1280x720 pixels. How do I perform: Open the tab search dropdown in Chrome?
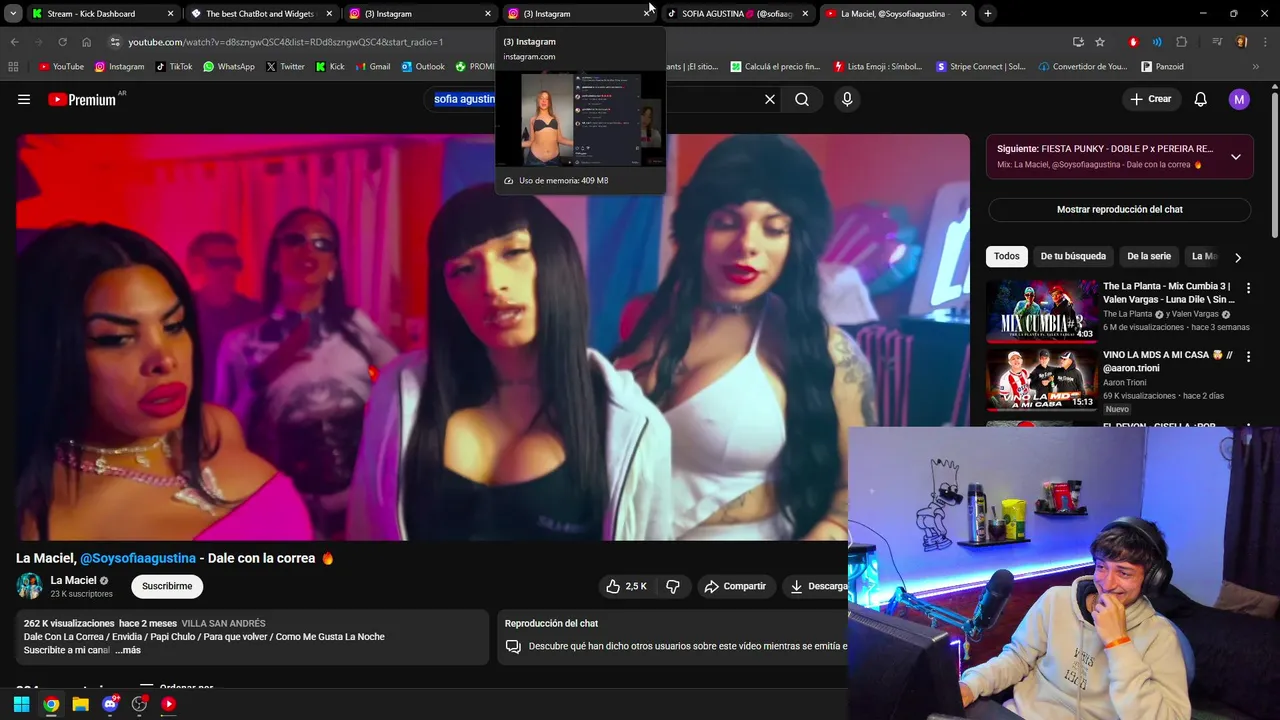13,14
